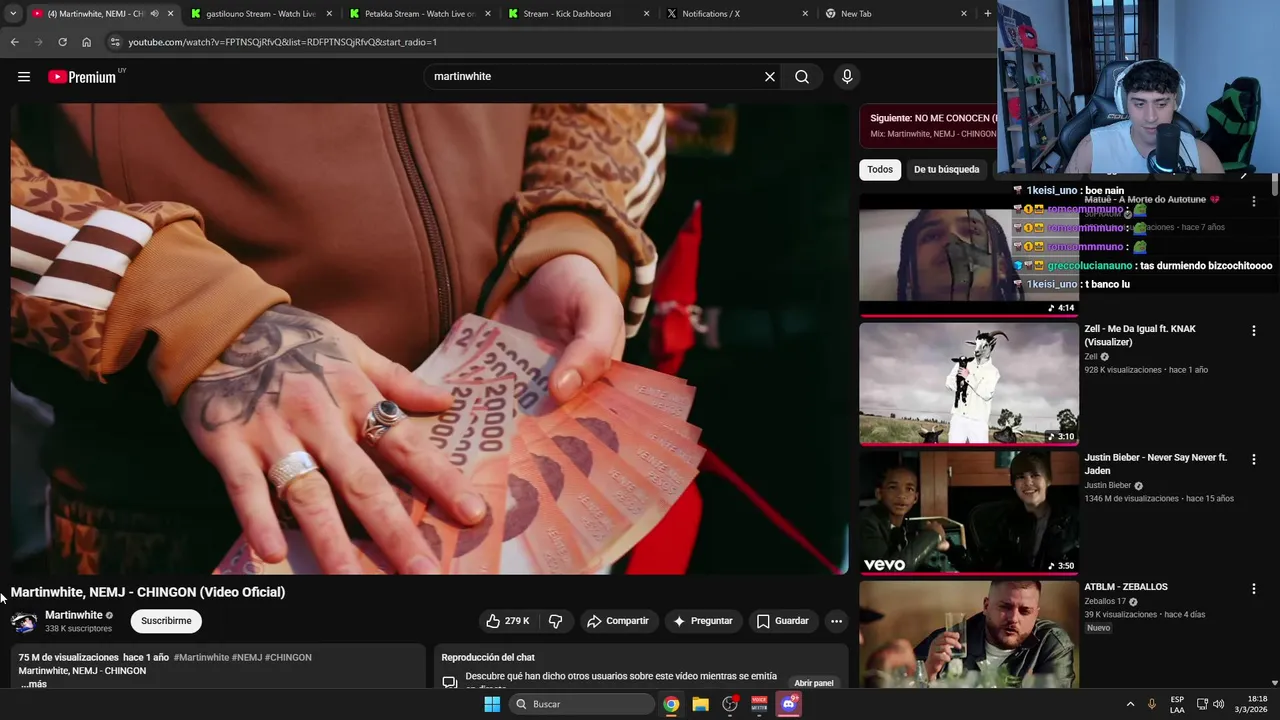This screenshot has height=720, width=1280.
Task: Click Suscribirme button
Action: click(166, 621)
